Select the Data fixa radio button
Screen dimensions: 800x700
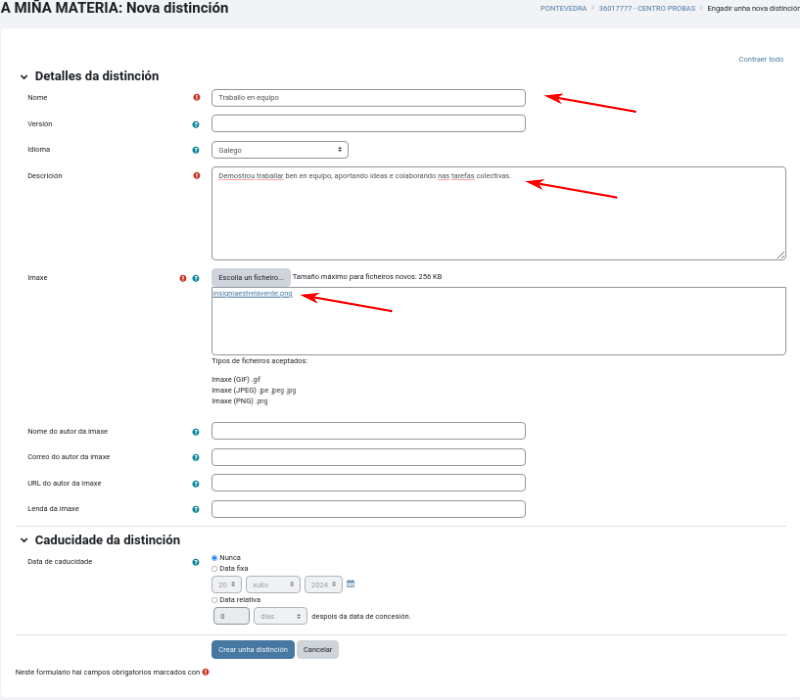(215, 568)
